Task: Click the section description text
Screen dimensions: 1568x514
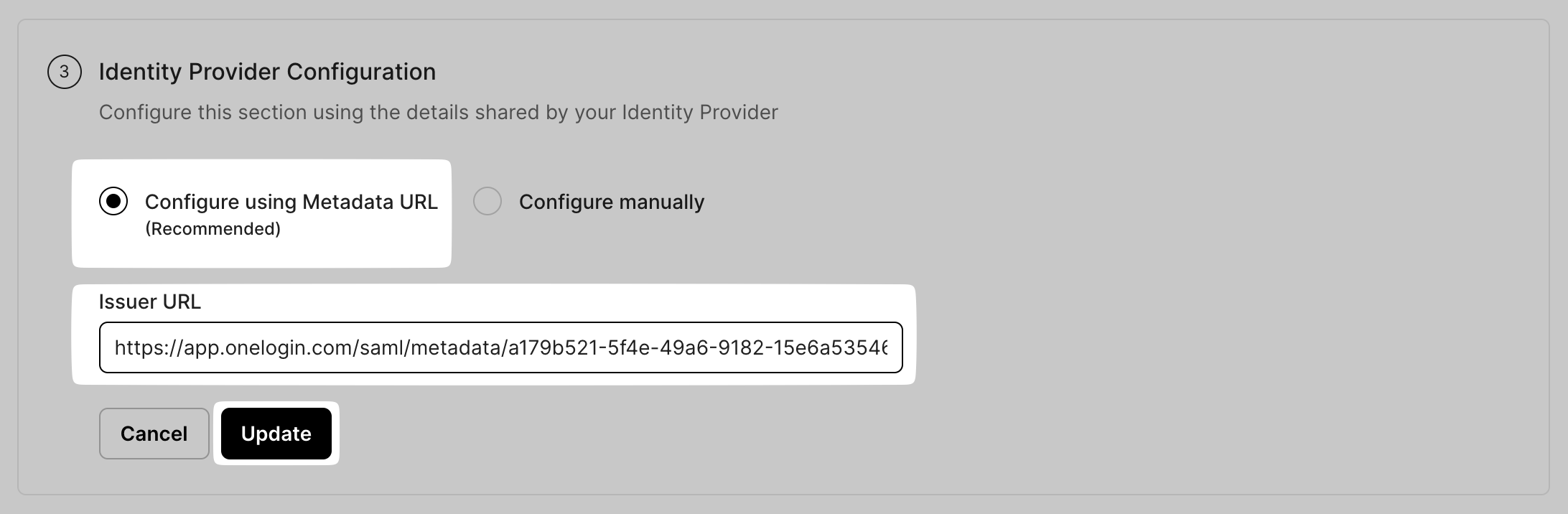Action: (x=438, y=112)
